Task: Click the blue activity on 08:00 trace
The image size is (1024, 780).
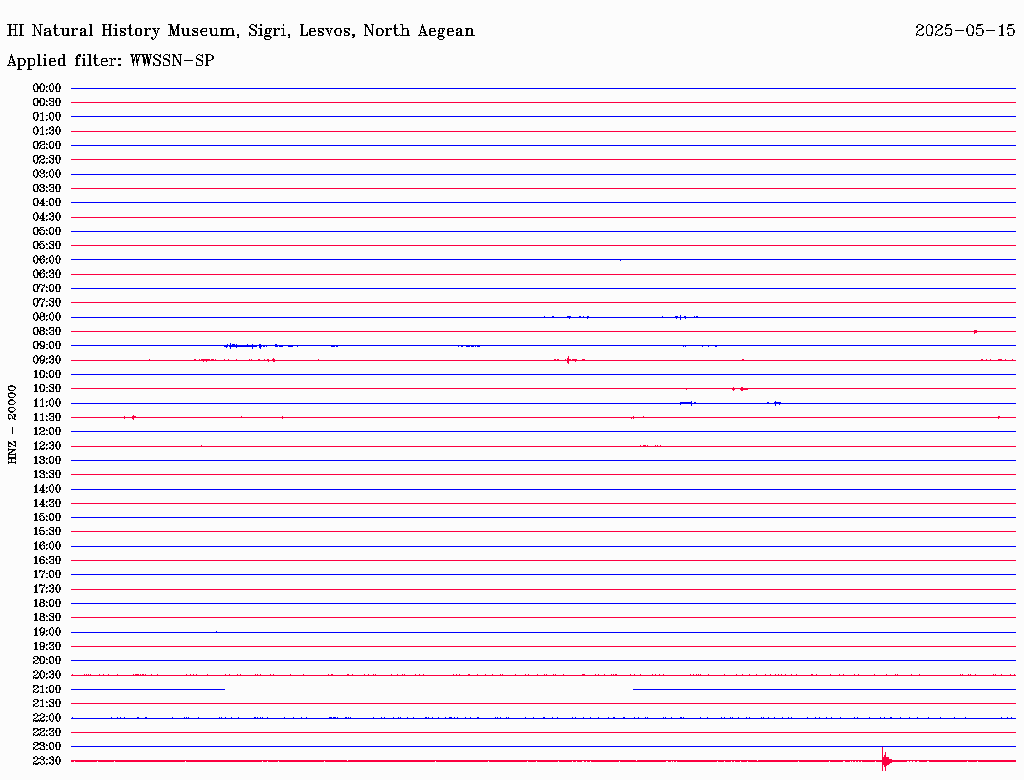Action: pos(566,317)
